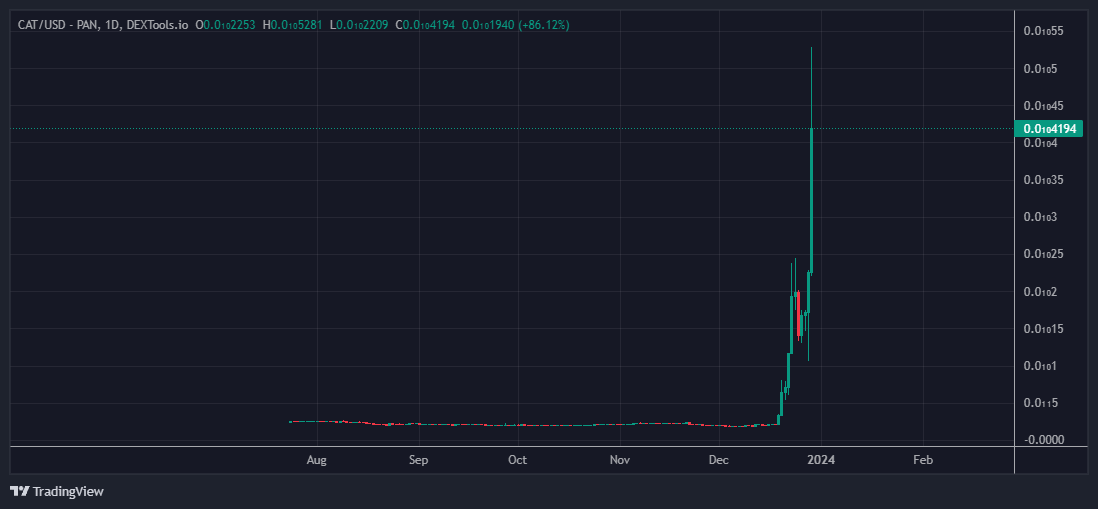Screen dimensions: 1098x509
Task: Click the 0.0₁₀55 price axis label
Action: pyautogui.click(x=1043, y=31)
